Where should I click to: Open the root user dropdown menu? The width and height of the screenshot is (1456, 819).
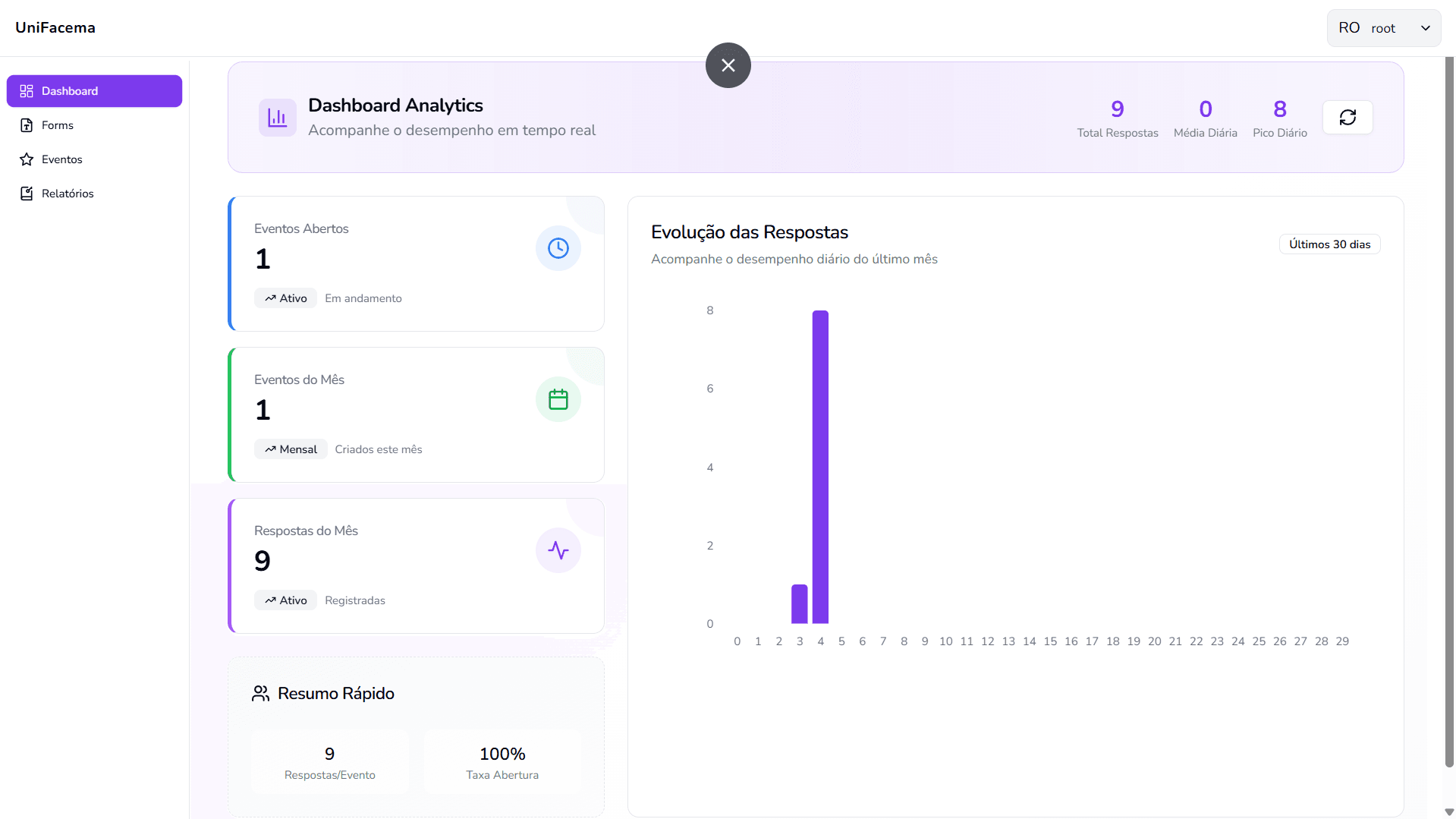pyautogui.click(x=1382, y=28)
